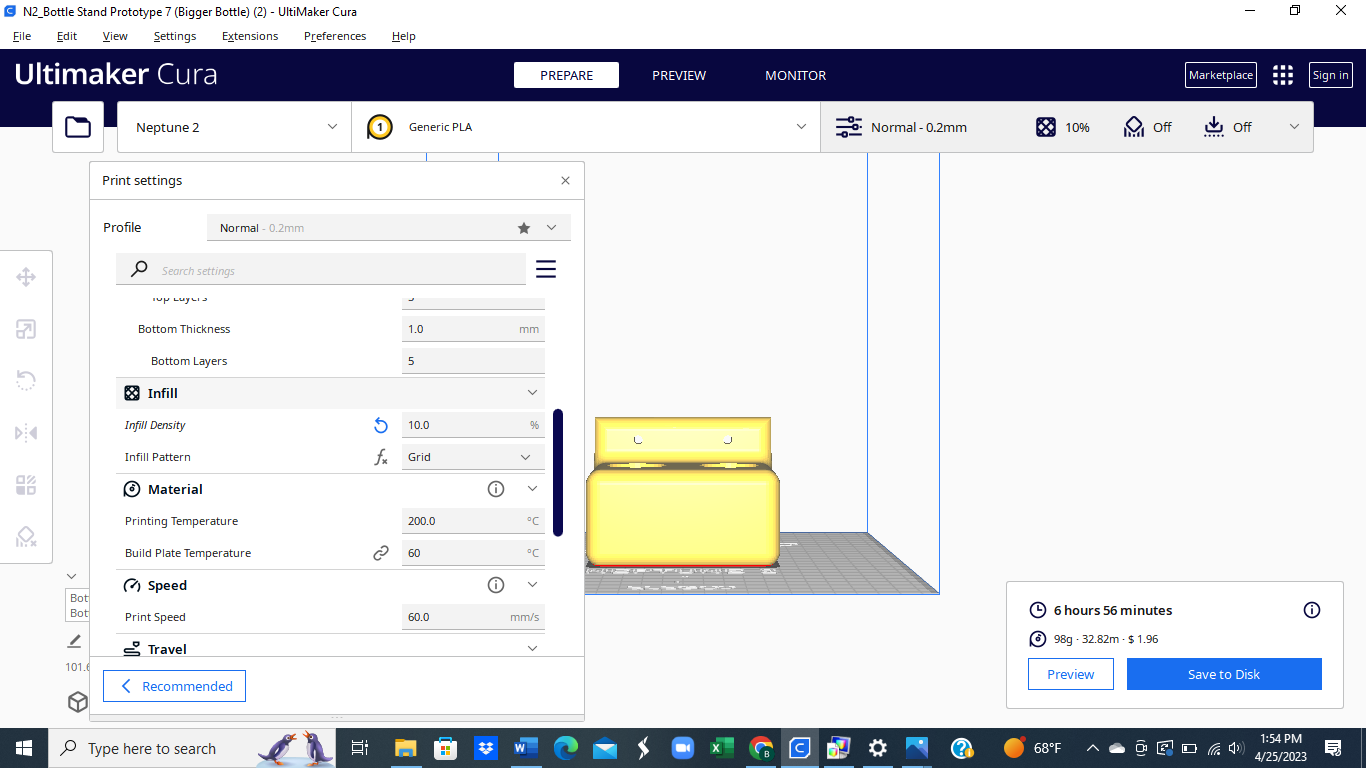The height and width of the screenshot is (768, 1366).
Task: Open a file using the folder icon
Action: pyautogui.click(x=77, y=127)
